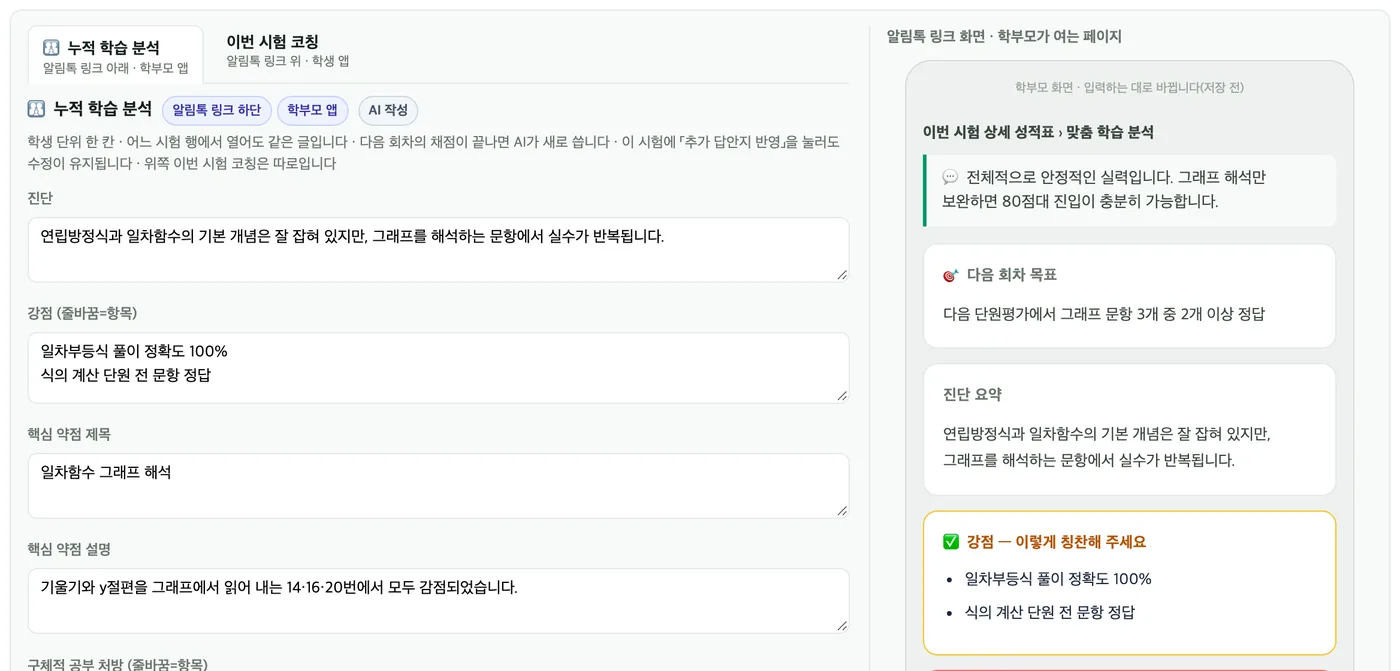Grab the resize handle of the 진단 textarea

[842, 275]
